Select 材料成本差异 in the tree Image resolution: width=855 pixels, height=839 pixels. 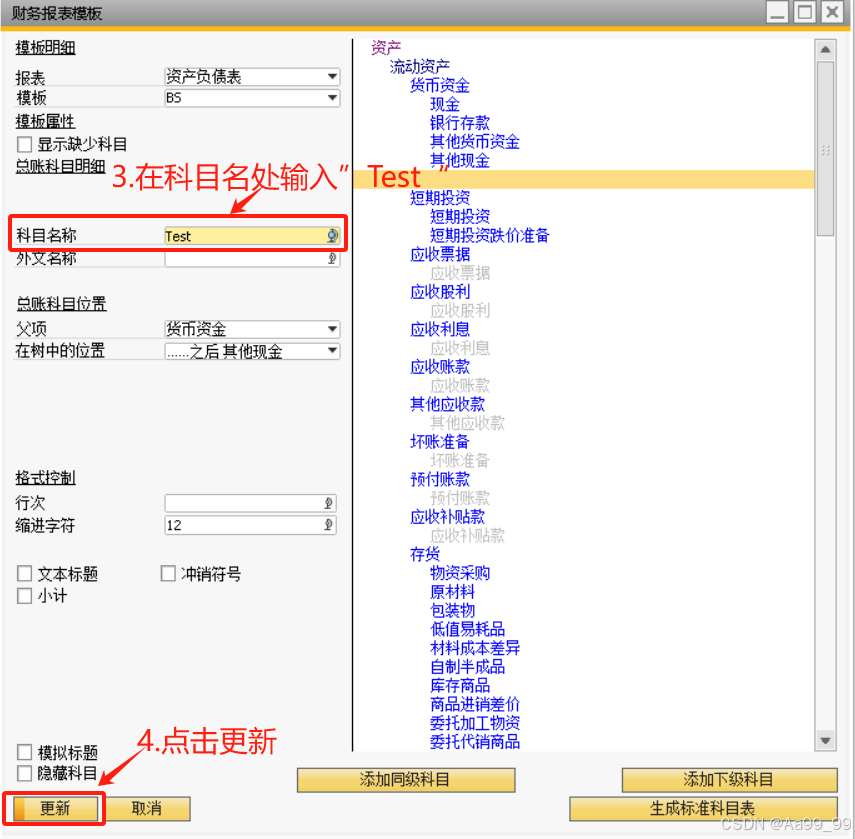[x=475, y=649]
